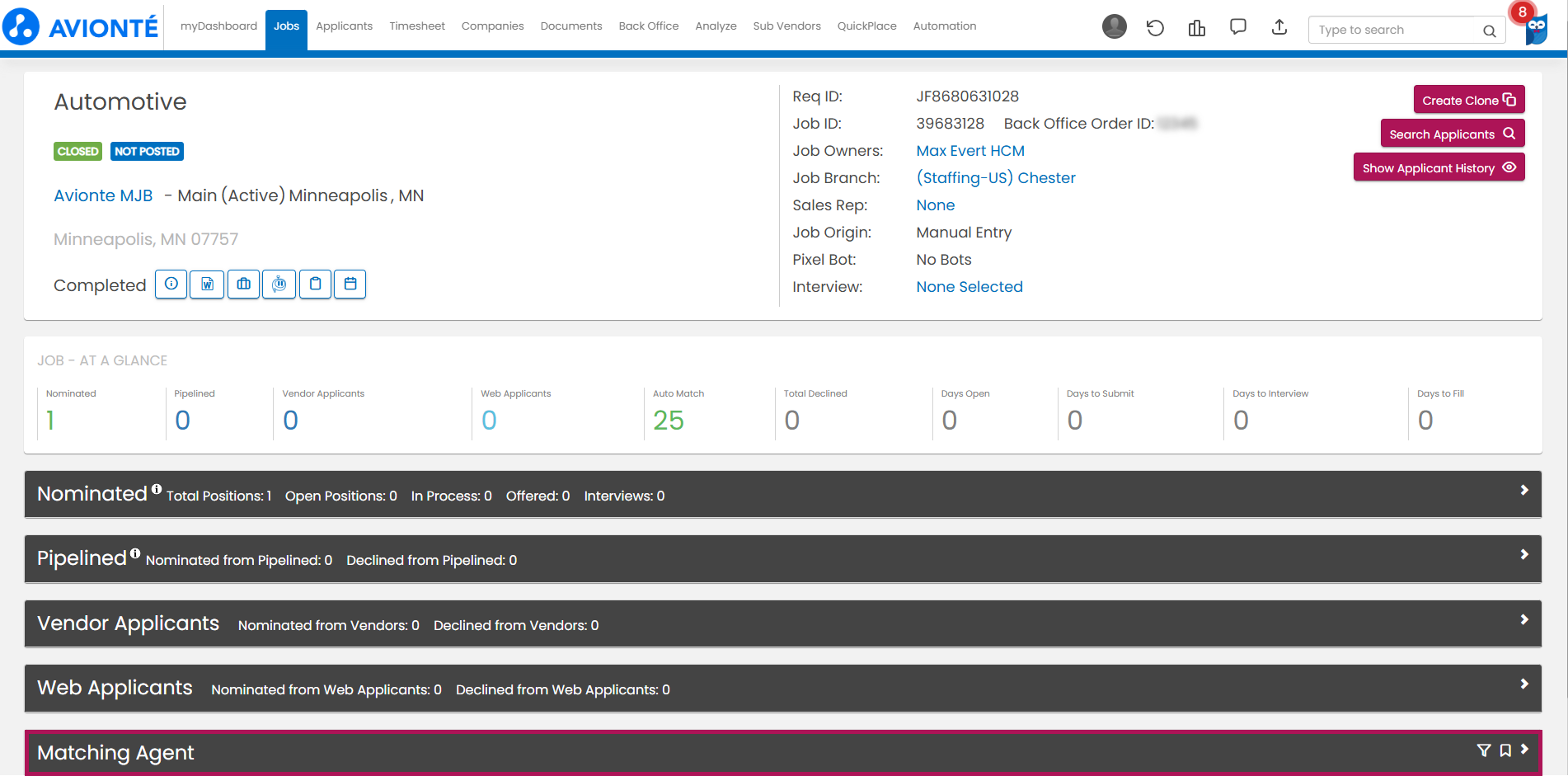Click the None Selected interview link

tap(969, 287)
